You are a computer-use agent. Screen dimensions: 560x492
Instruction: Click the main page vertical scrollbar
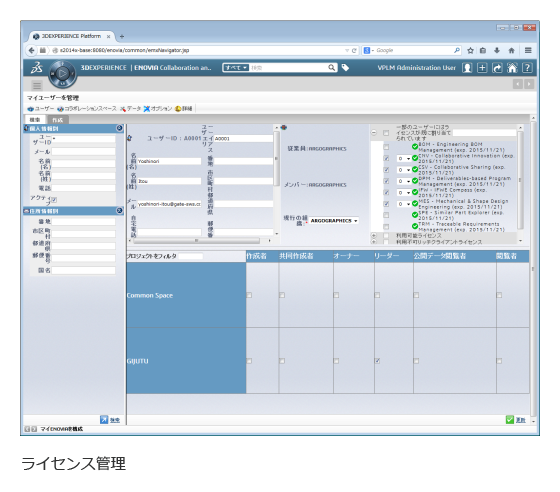pyautogui.click(x=533, y=268)
